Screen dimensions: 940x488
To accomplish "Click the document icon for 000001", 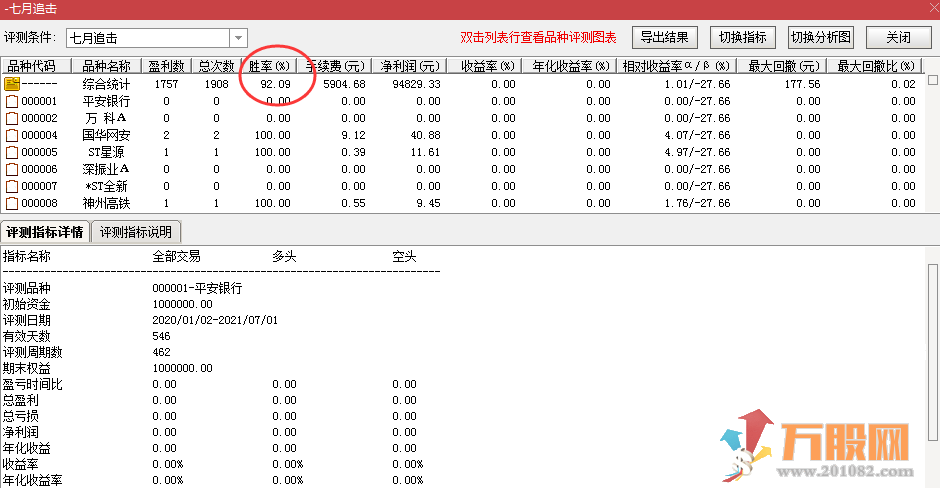I will (11, 101).
